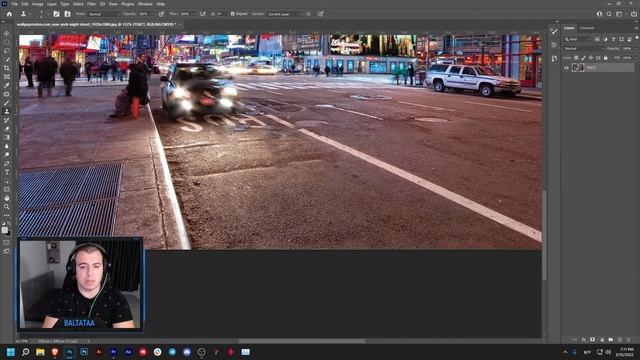Select the Hand tool
The width and height of the screenshot is (640, 360).
[x=7, y=198]
